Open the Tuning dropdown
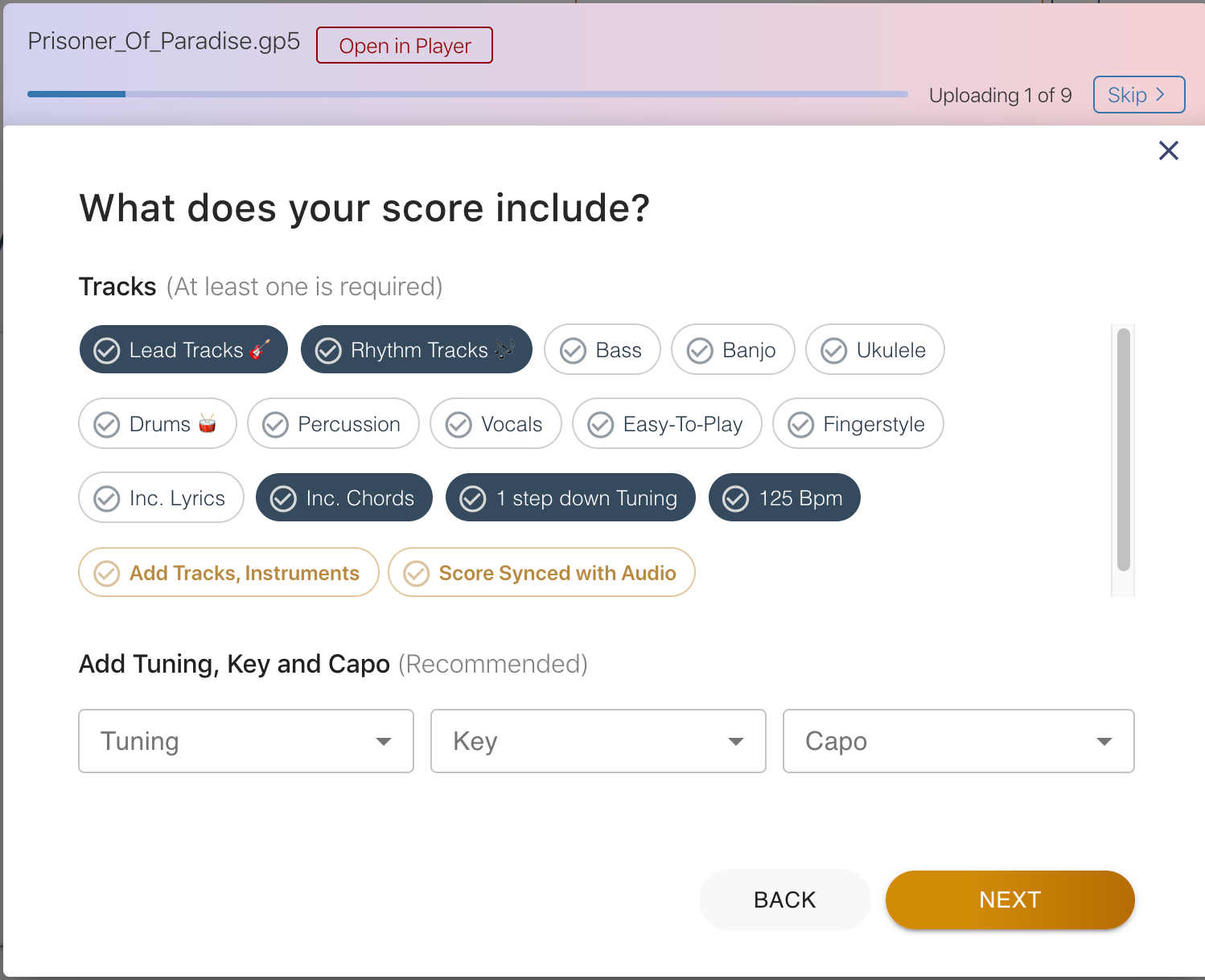Viewport: 1205px width, 980px height. [x=246, y=741]
